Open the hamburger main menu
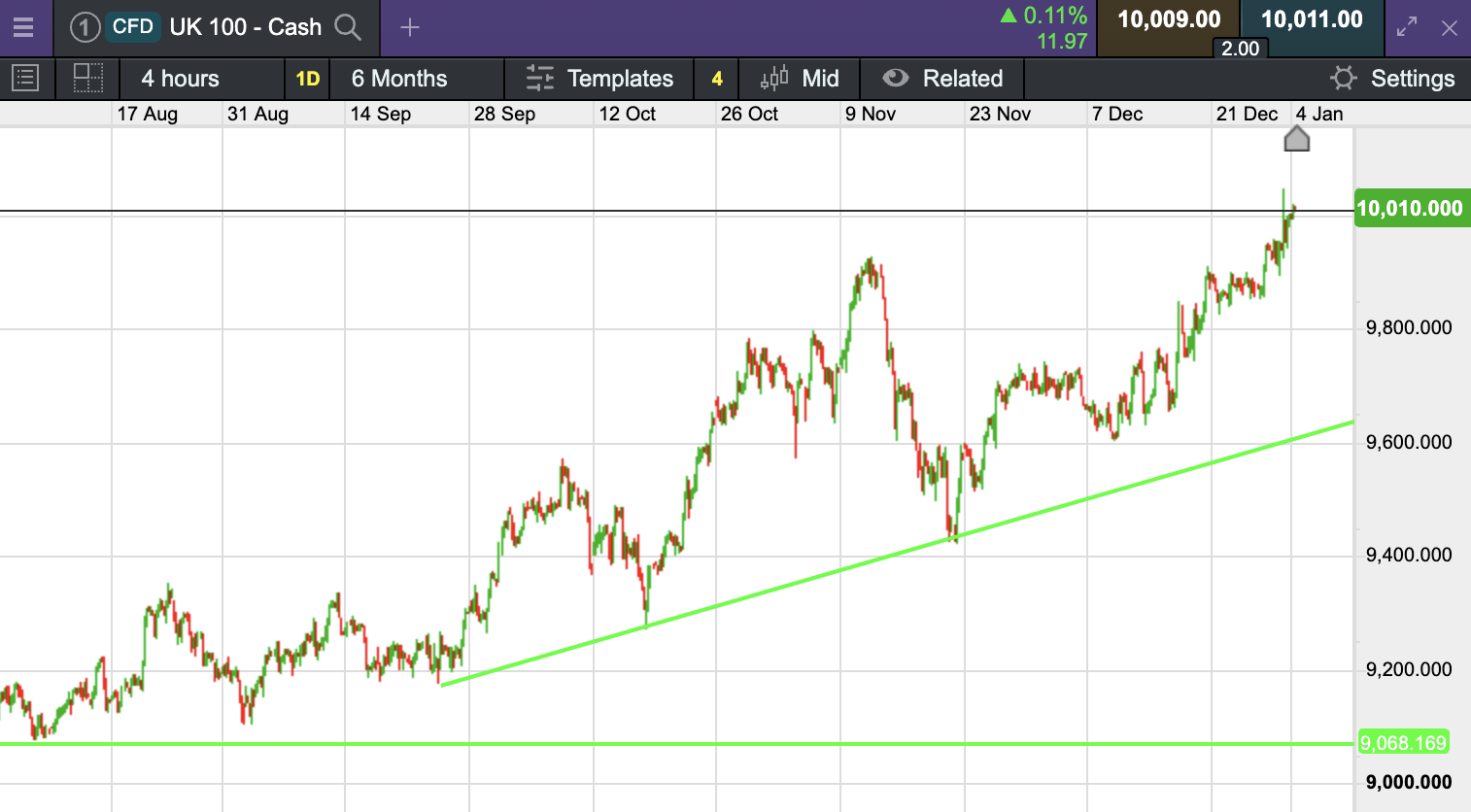This screenshot has height=812, width=1471. 23,27
